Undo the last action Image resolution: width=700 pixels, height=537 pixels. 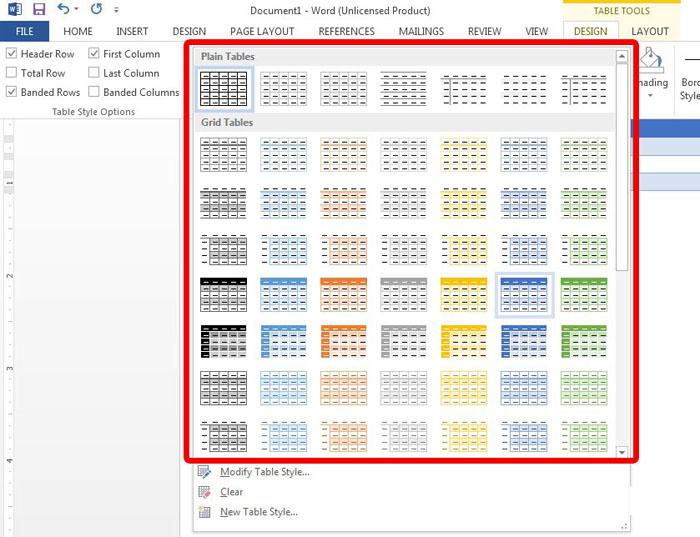coord(63,8)
